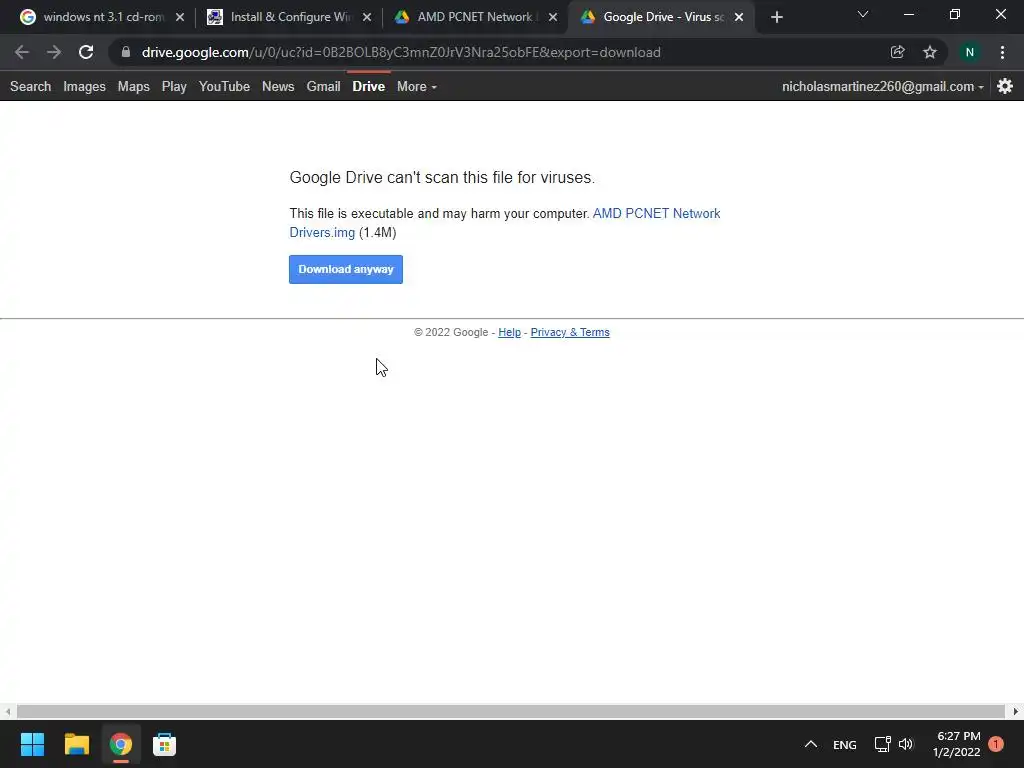Switch to the 'AMD PCNET Network' tab
Viewport: 1024px width, 768px height.
pos(475,18)
